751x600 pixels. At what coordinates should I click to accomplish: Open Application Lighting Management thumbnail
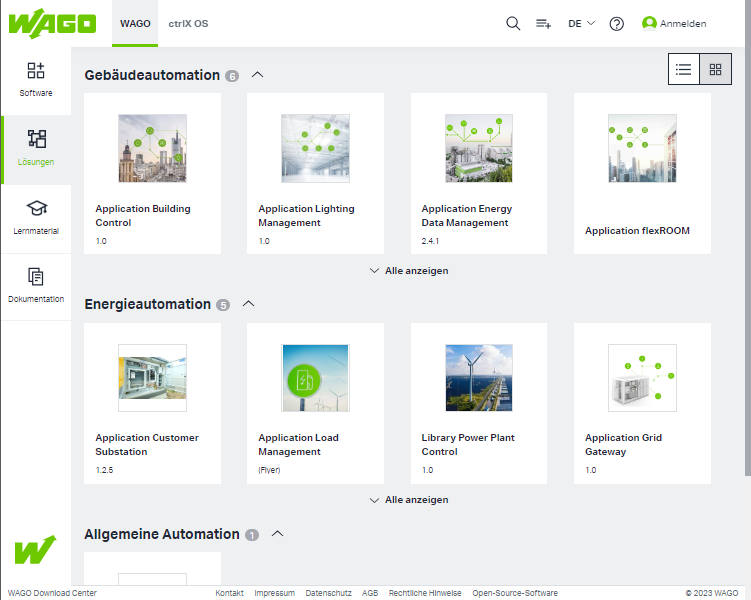(x=315, y=148)
